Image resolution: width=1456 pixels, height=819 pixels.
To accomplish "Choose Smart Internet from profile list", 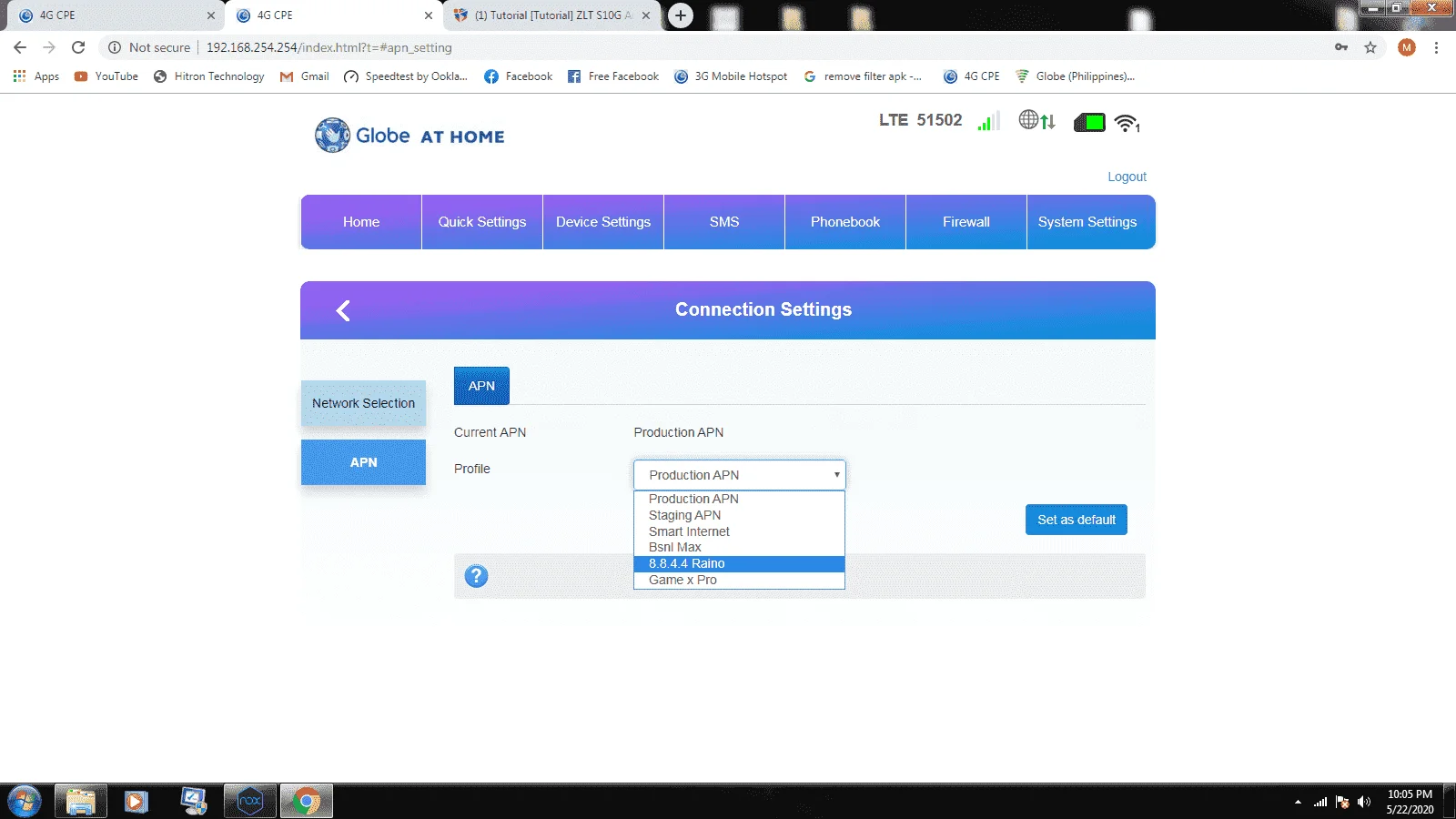I will coord(739,531).
